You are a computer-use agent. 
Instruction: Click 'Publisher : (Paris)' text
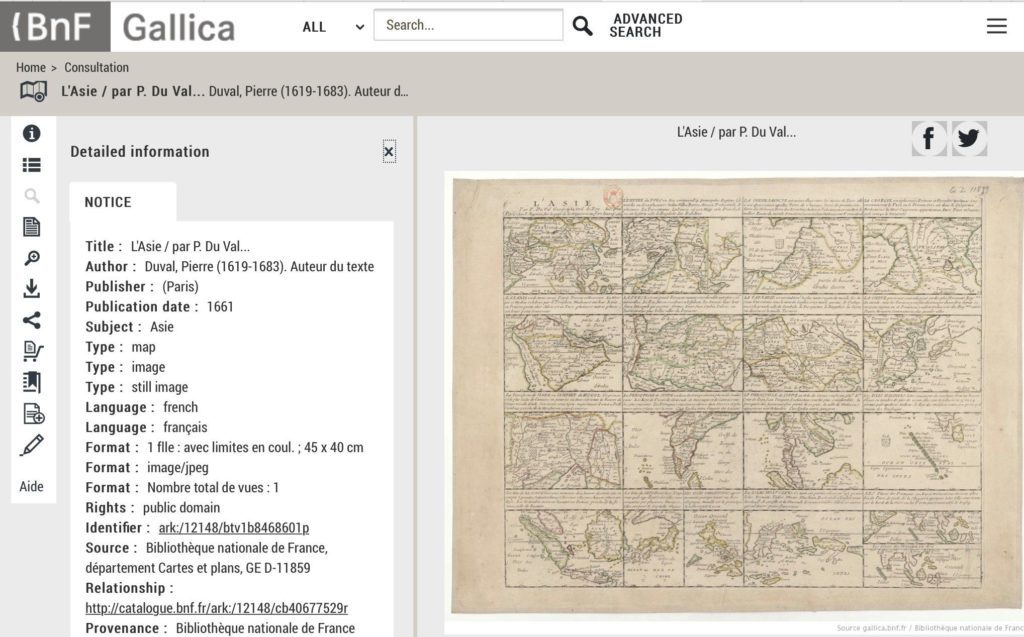point(142,286)
